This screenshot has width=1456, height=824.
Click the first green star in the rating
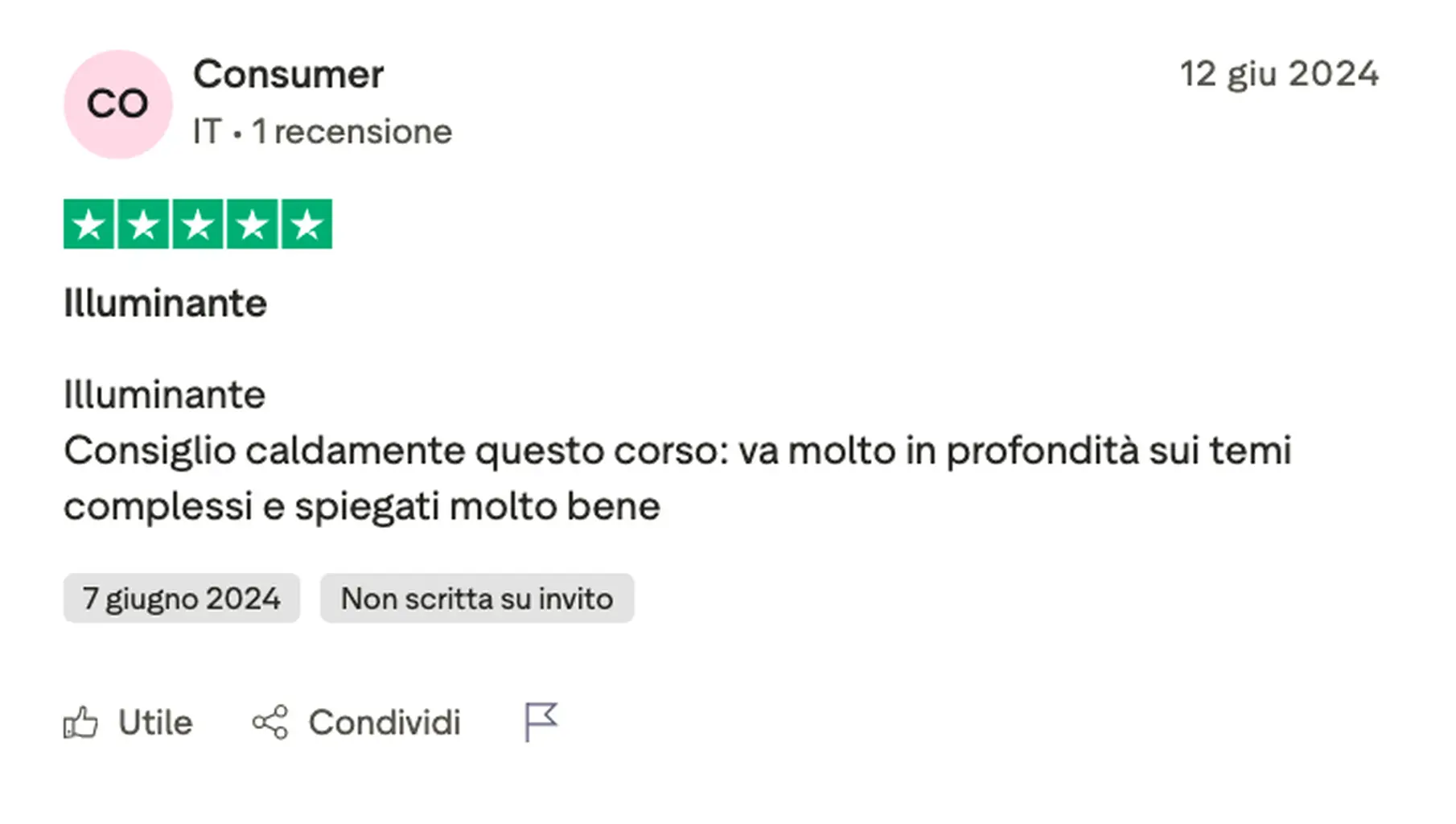pyautogui.click(x=89, y=225)
